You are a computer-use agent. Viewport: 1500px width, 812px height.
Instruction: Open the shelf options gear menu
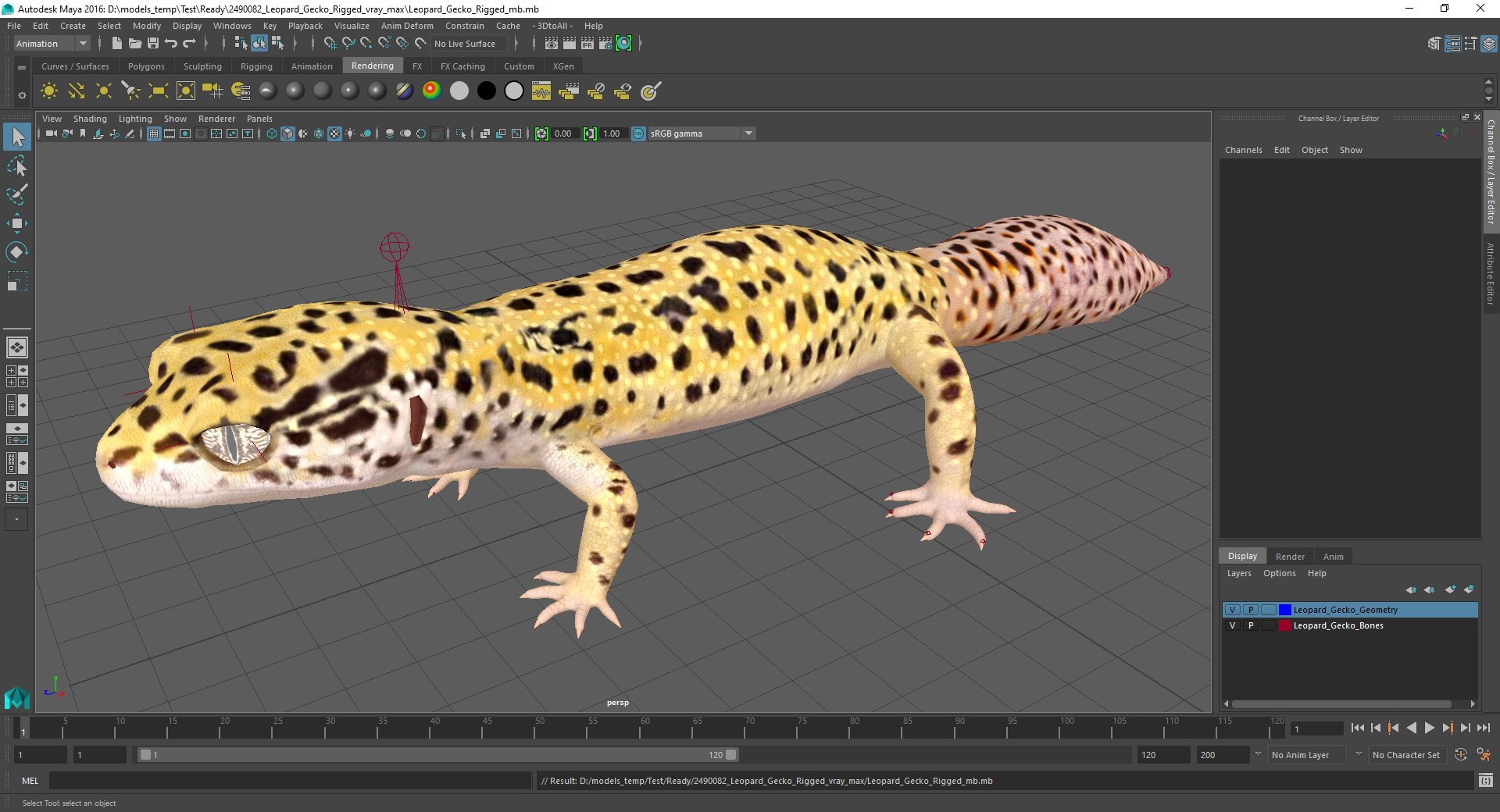click(22, 95)
